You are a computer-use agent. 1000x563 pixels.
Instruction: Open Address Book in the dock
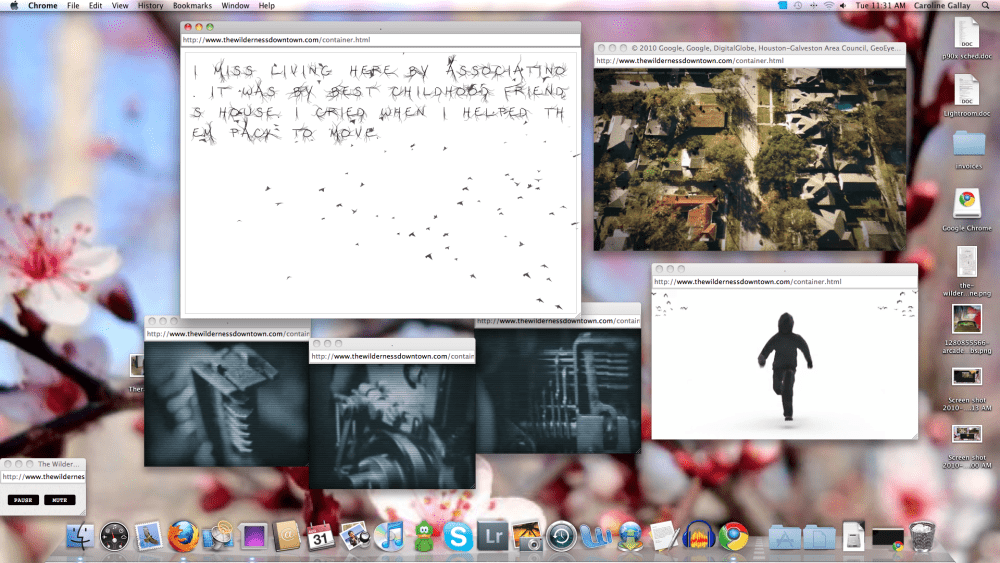click(x=286, y=536)
